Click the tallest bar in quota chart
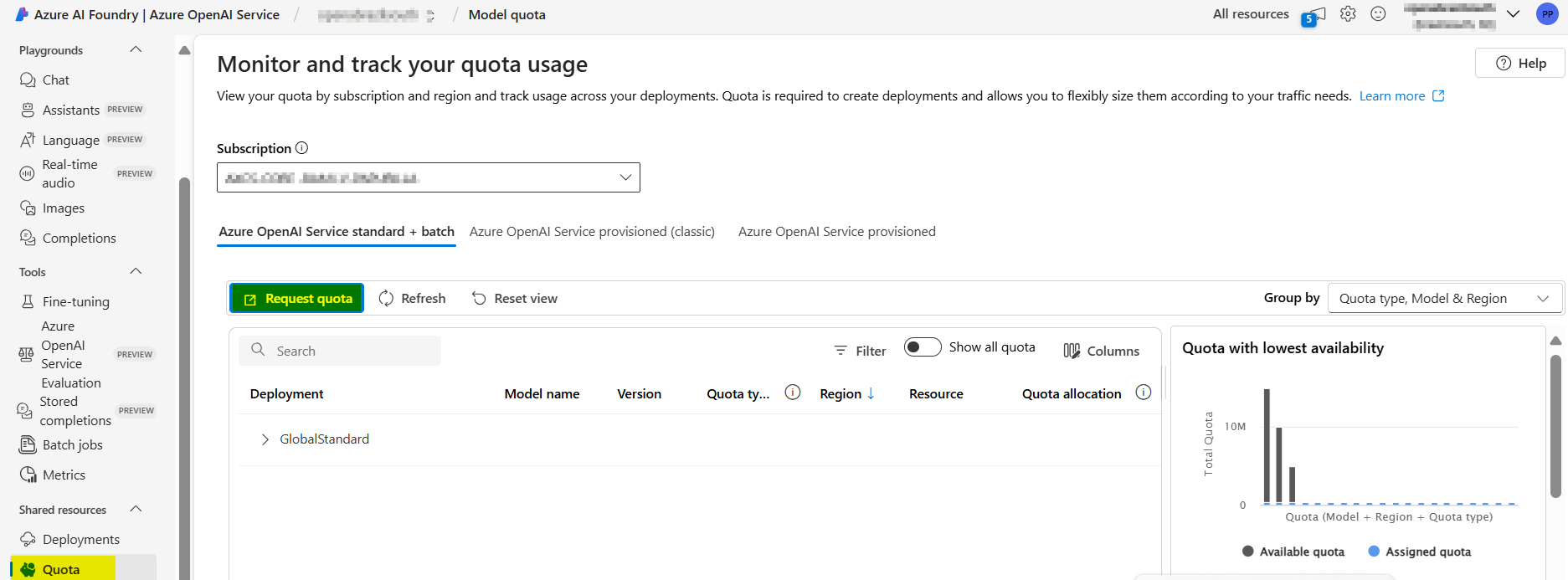 [x=1267, y=446]
